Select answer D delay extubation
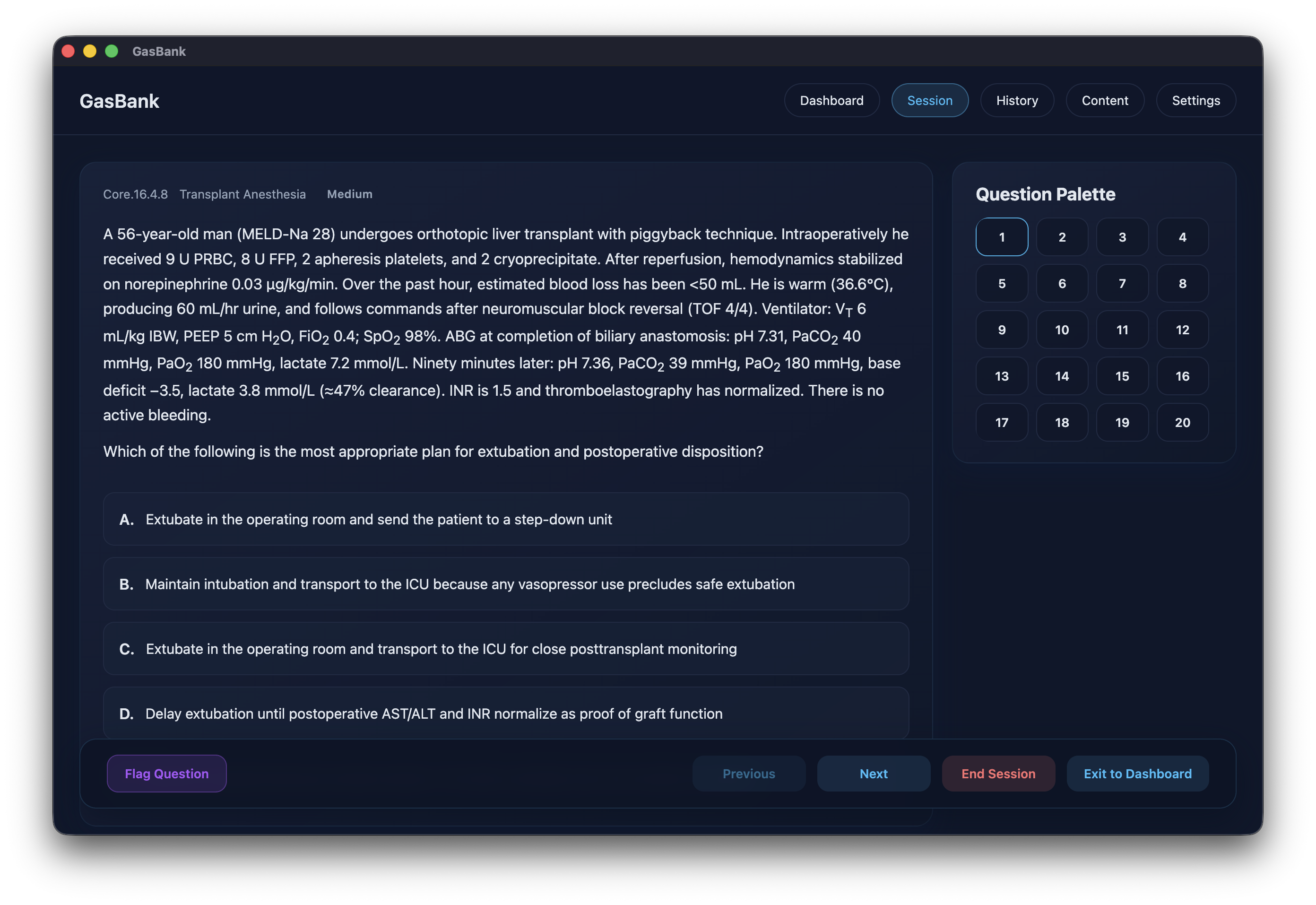 (505, 713)
